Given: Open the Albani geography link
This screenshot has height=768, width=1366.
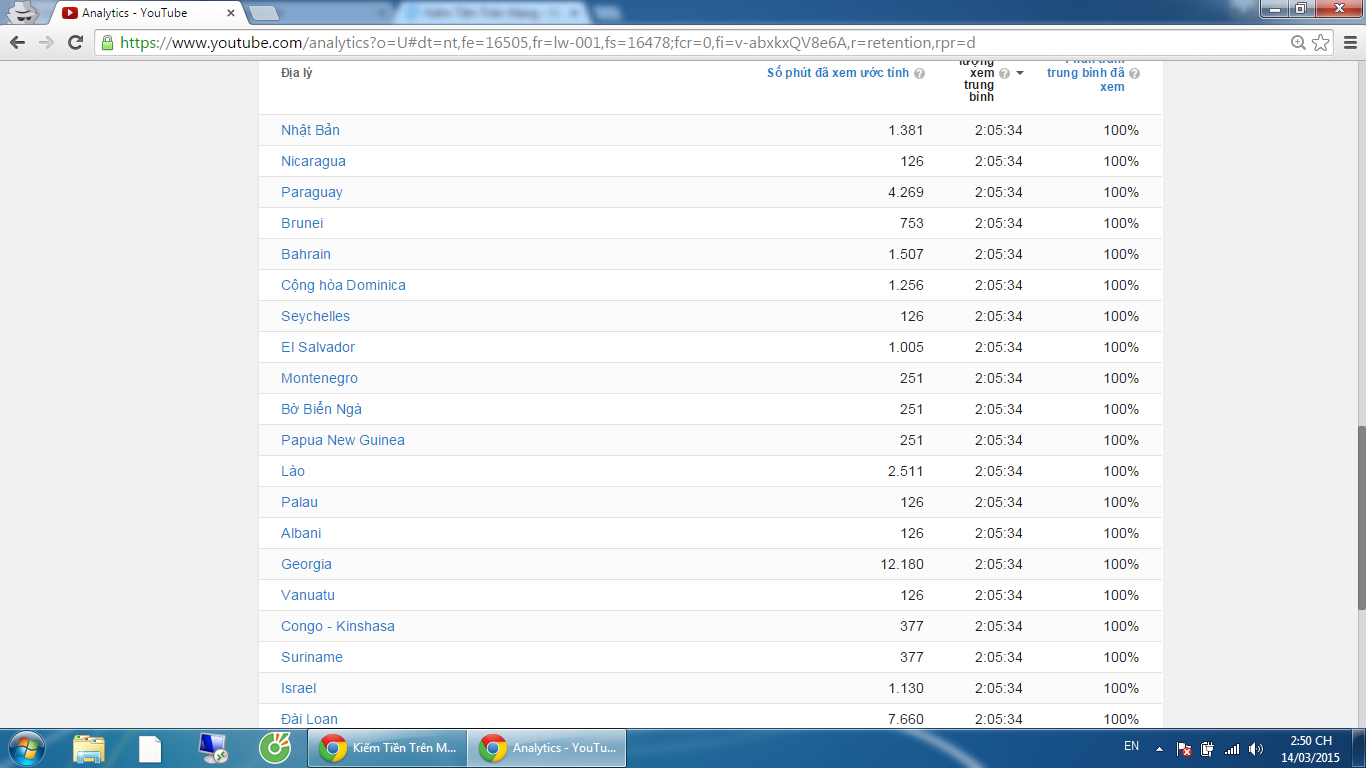Looking at the screenshot, I should click(x=301, y=533).
